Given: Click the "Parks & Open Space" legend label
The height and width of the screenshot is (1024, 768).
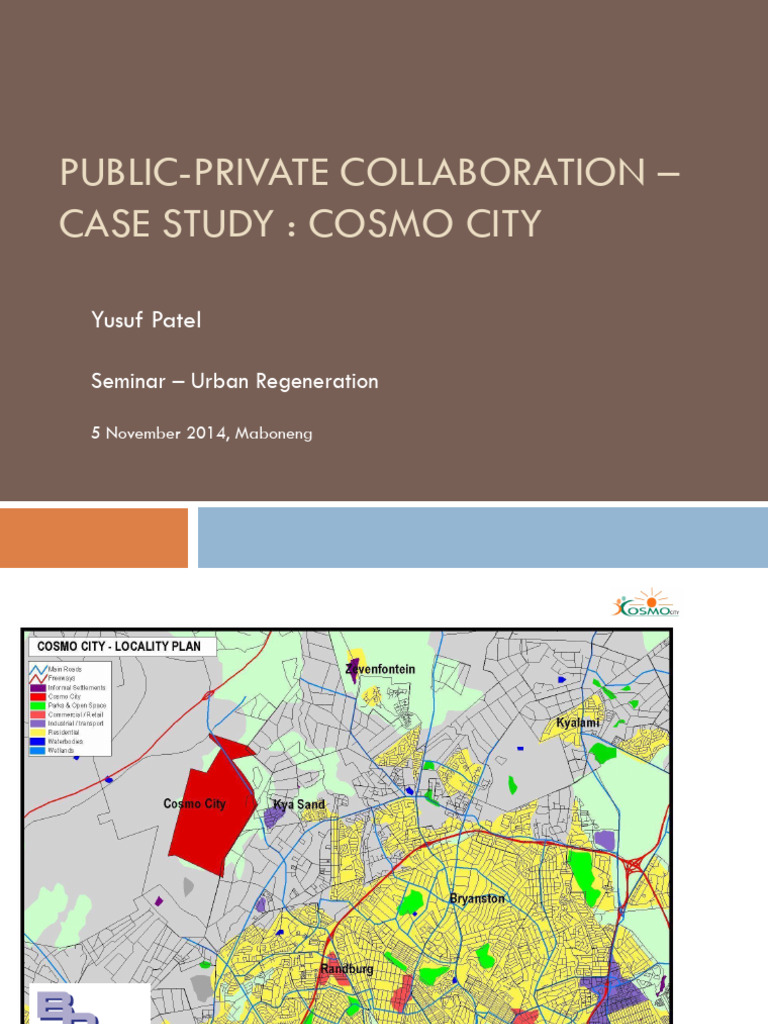Looking at the screenshot, I should tap(77, 705).
